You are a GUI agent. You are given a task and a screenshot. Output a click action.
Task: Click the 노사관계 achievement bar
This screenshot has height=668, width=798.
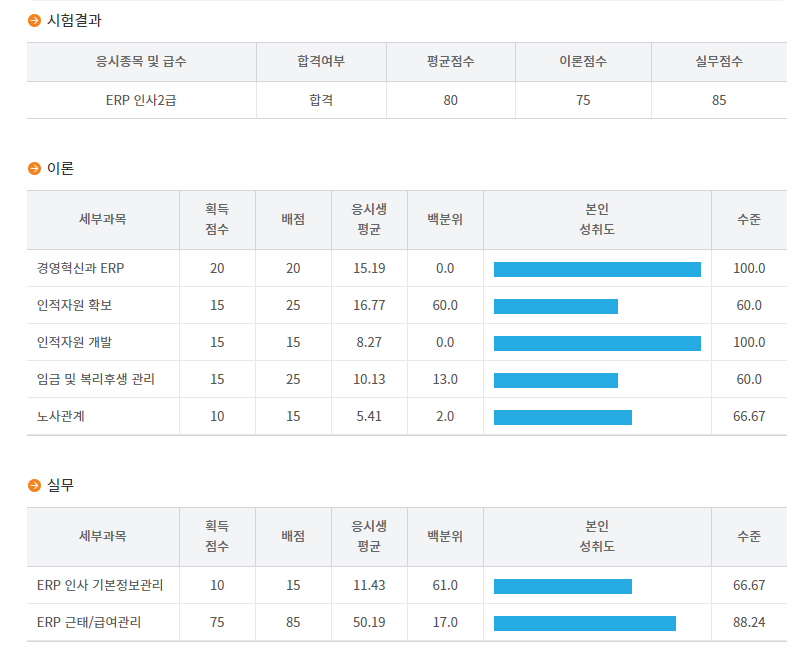point(563,417)
